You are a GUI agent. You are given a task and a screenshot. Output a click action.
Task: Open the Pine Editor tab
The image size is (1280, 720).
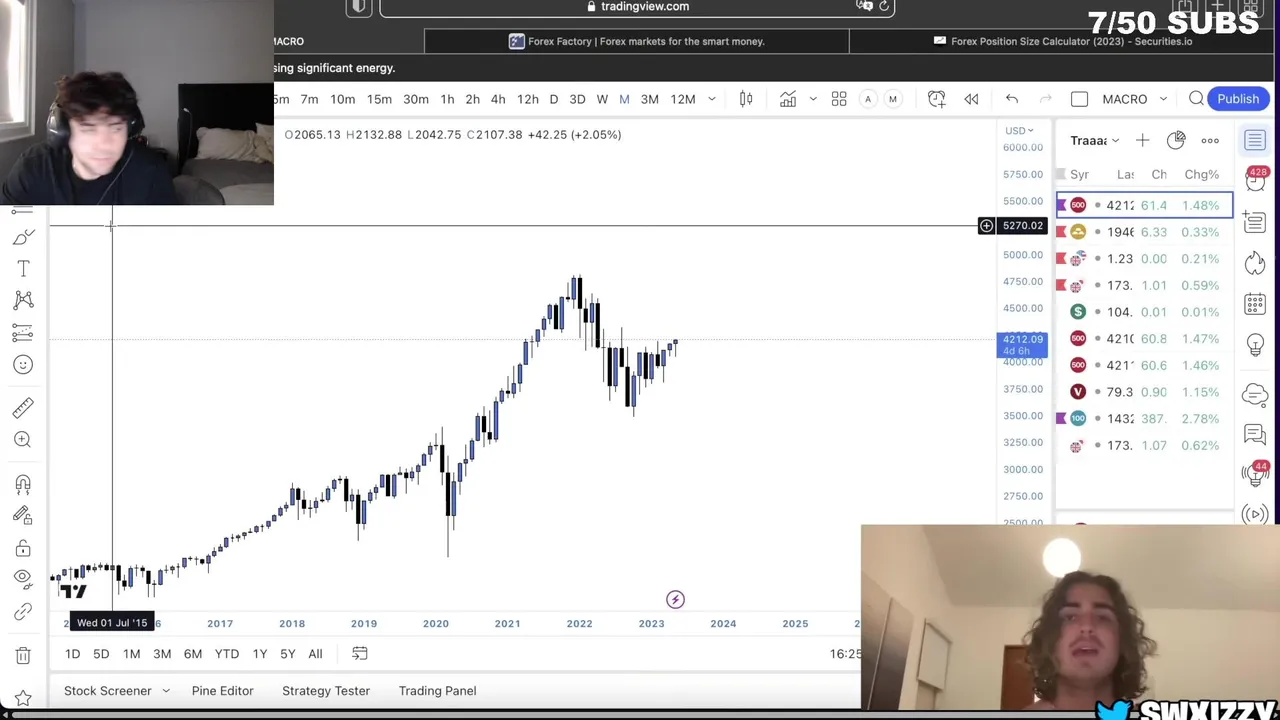coord(222,691)
